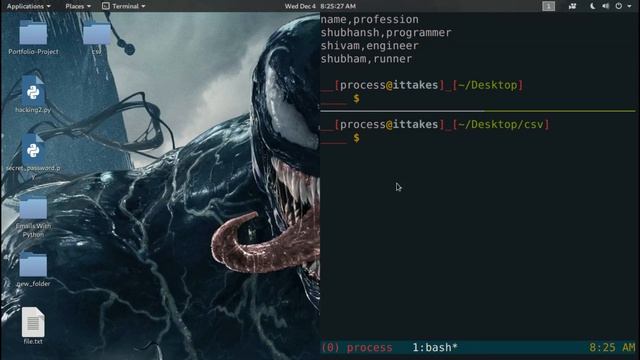Expand the system menu arrow beside power
Viewport: 640px width, 360px height.
[629, 6]
